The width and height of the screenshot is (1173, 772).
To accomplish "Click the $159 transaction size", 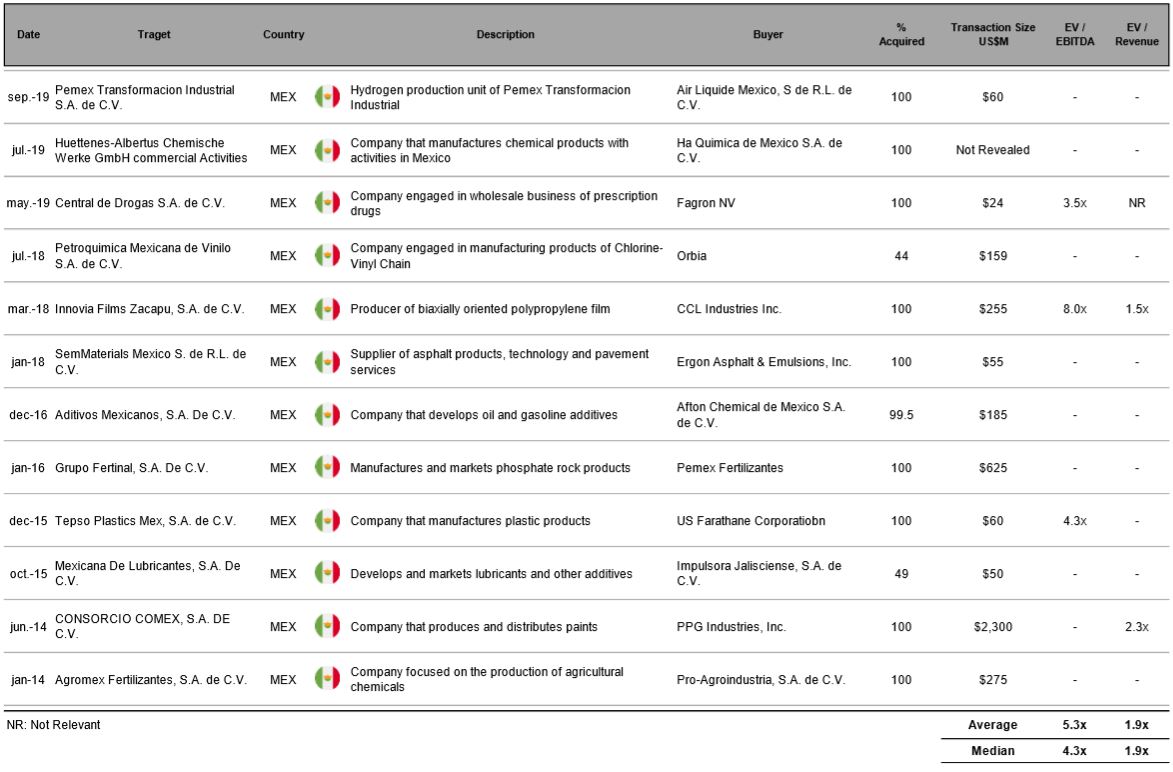I will click(993, 256).
